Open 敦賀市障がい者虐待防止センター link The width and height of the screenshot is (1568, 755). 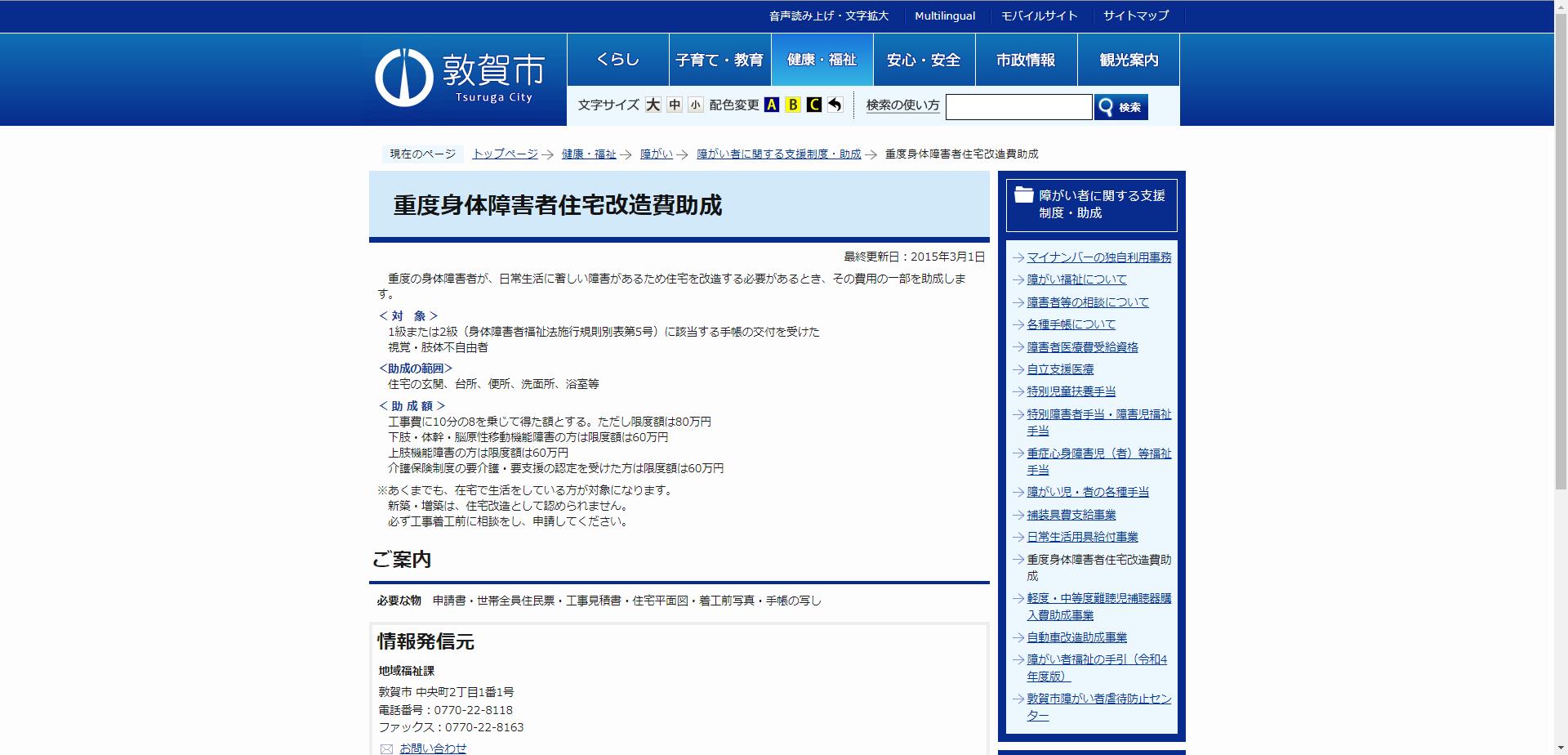click(x=1098, y=707)
